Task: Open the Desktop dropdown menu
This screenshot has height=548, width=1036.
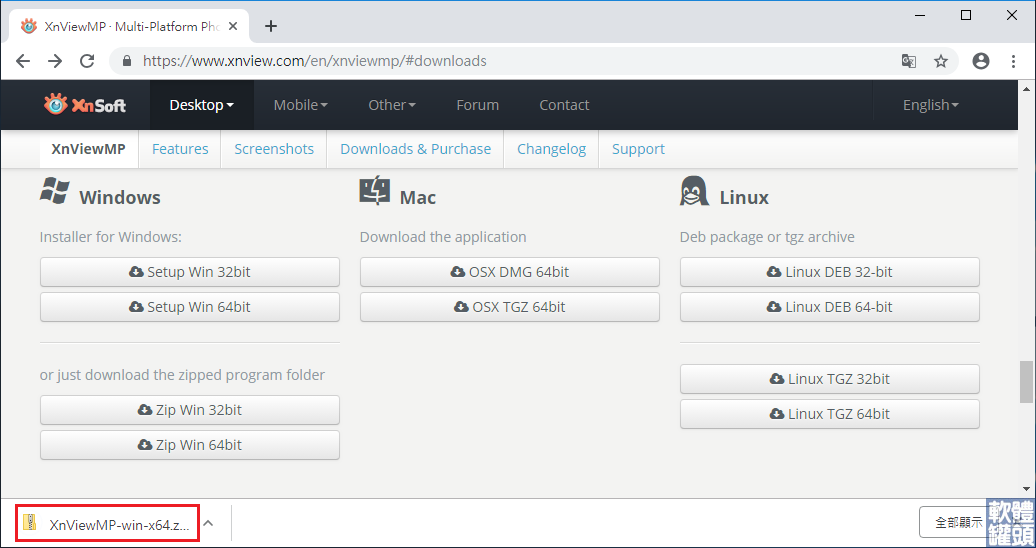Action: 202,104
